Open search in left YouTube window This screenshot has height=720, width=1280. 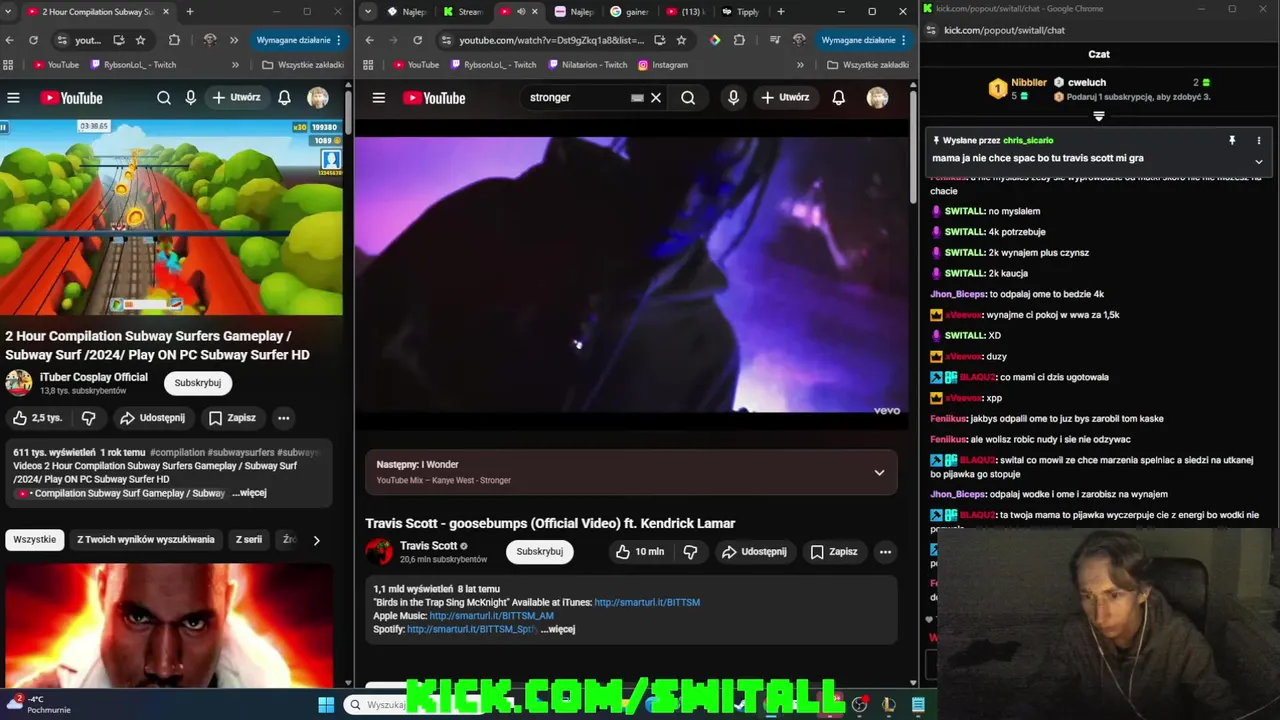pyautogui.click(x=164, y=98)
